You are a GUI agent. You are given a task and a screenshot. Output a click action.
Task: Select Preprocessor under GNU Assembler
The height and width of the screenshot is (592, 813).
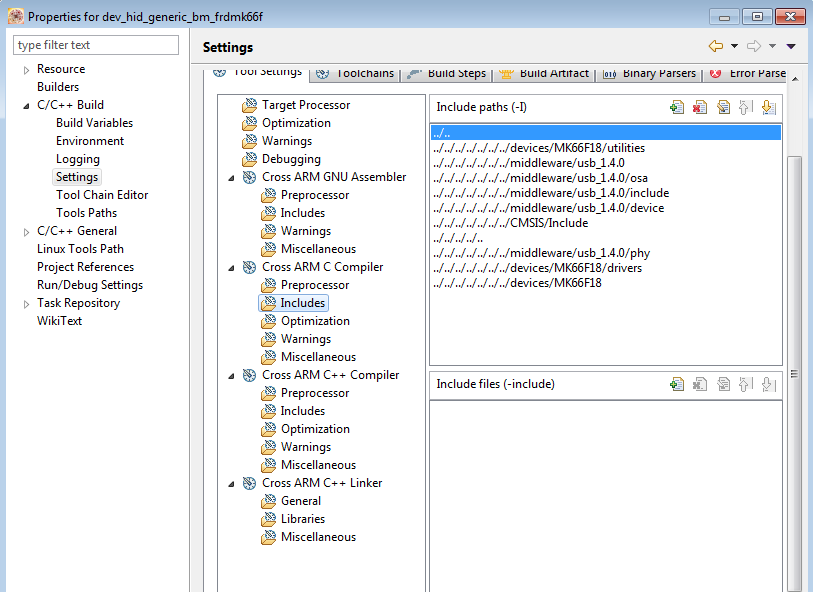click(315, 195)
